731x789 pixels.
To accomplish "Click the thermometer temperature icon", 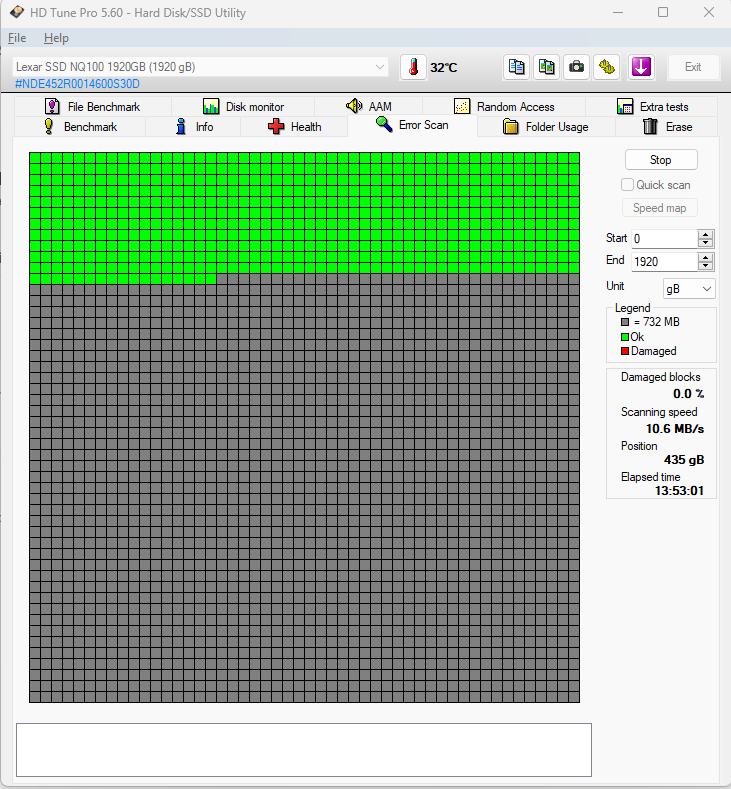I will (x=414, y=67).
